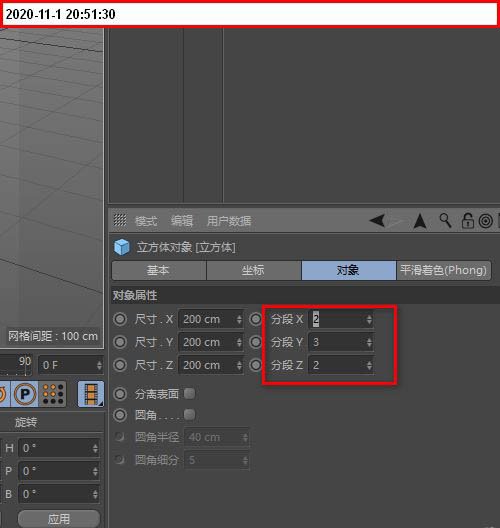Click the 尺寸 . Z value field

pos(211,365)
